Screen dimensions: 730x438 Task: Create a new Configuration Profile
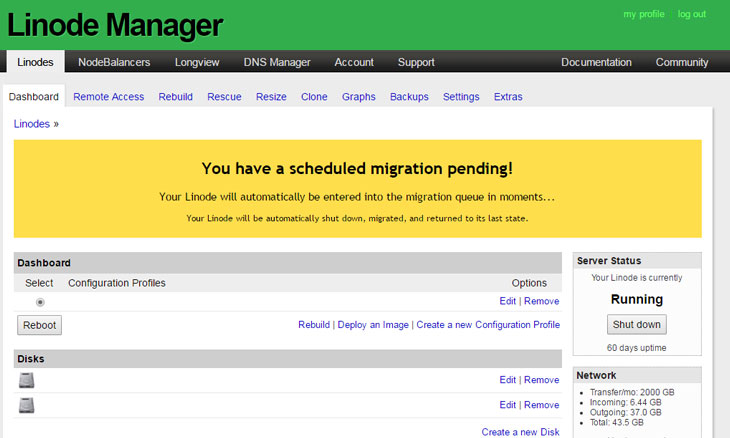(x=488, y=324)
